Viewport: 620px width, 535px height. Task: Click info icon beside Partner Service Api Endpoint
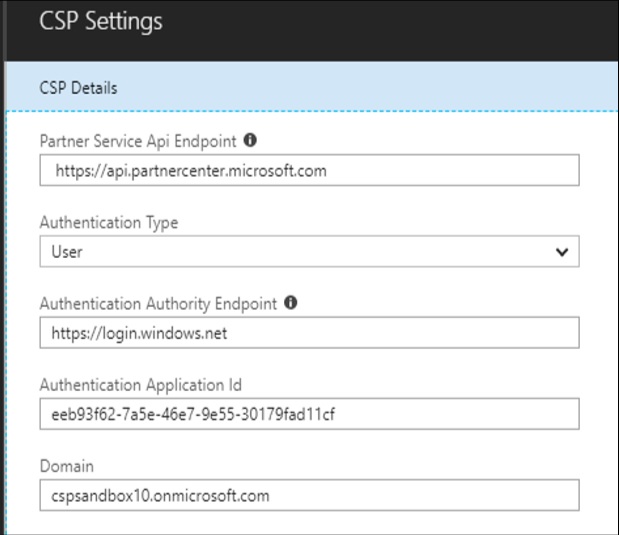tap(250, 140)
